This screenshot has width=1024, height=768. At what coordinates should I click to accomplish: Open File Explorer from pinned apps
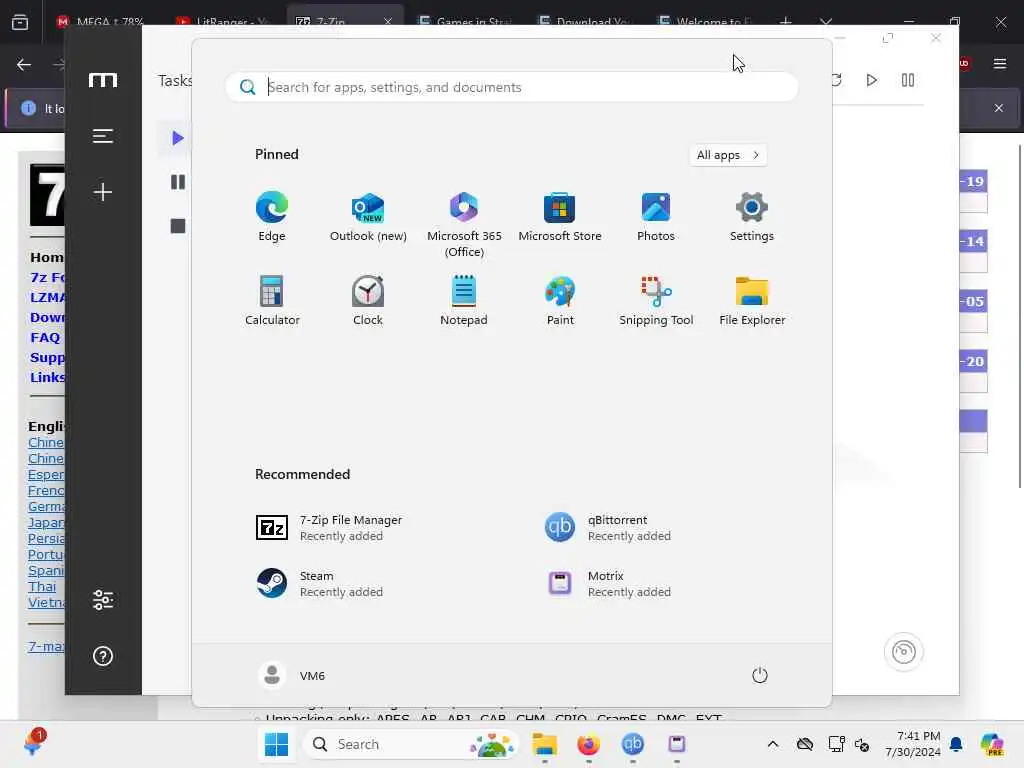click(752, 300)
